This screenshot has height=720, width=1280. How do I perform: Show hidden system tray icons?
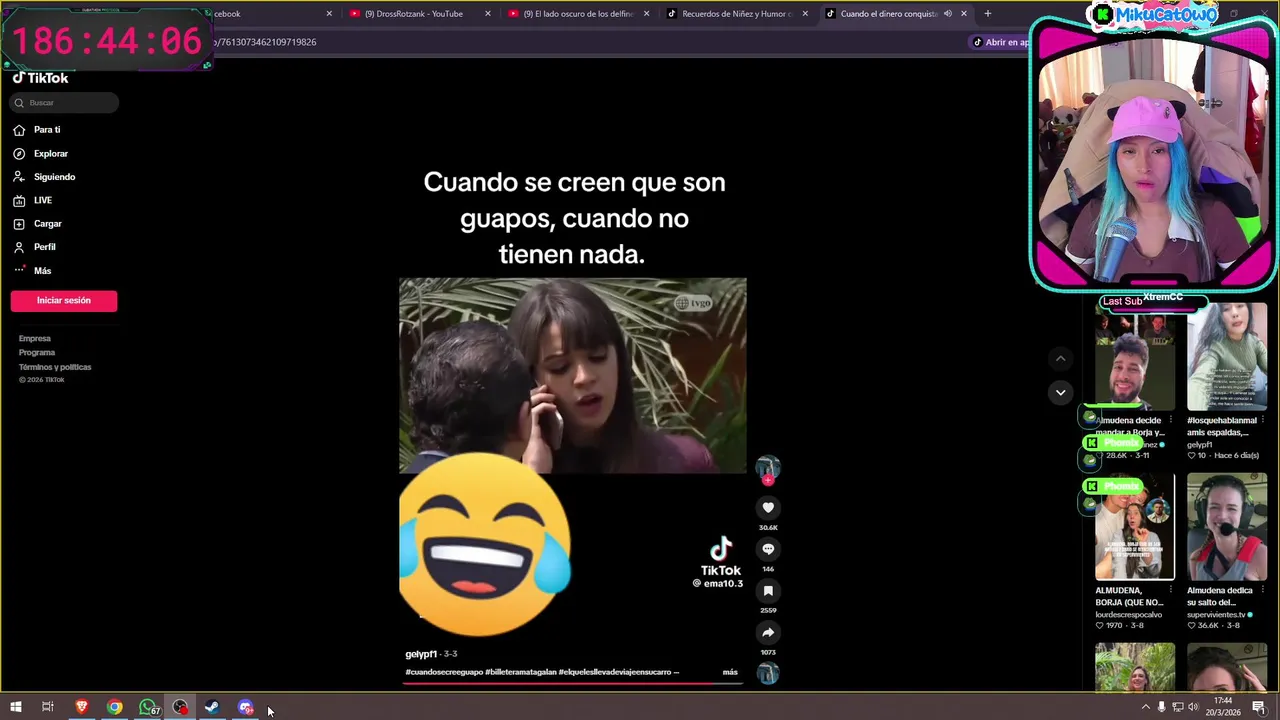point(1145,707)
